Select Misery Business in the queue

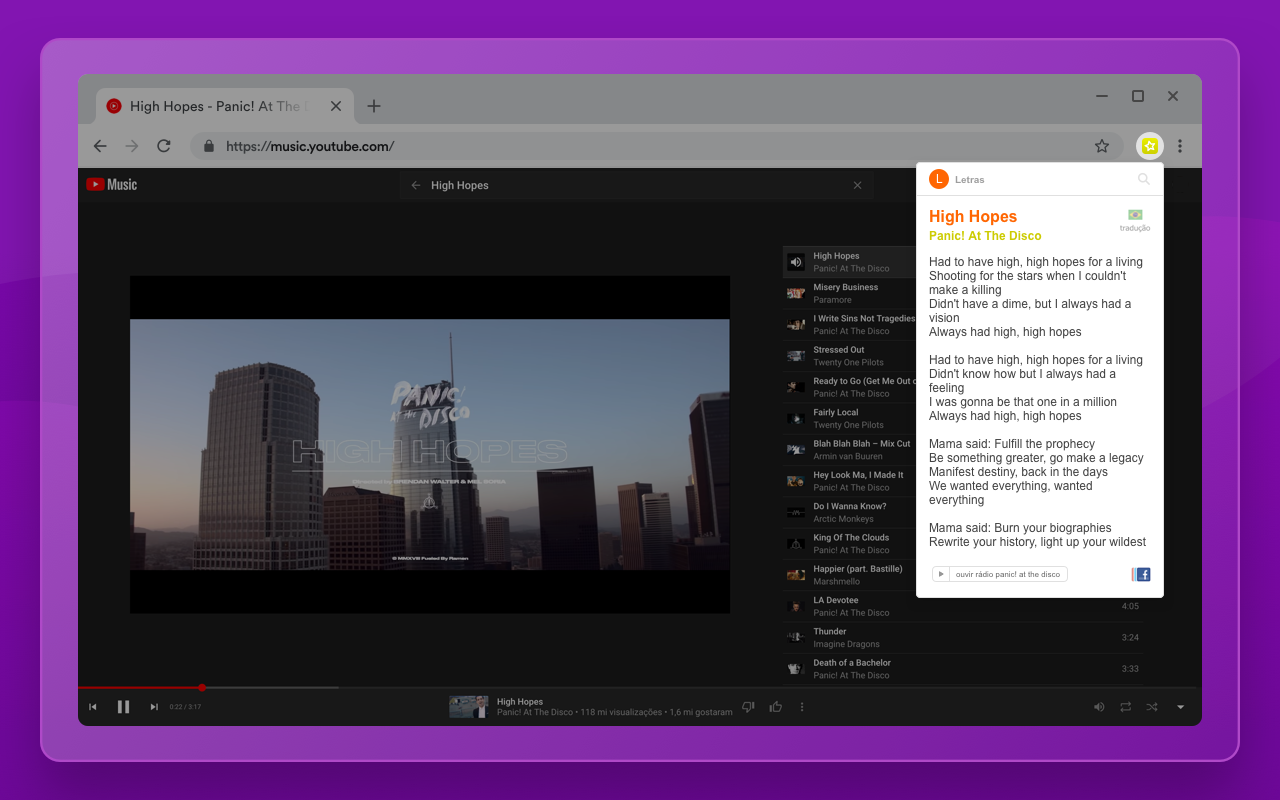[849, 293]
